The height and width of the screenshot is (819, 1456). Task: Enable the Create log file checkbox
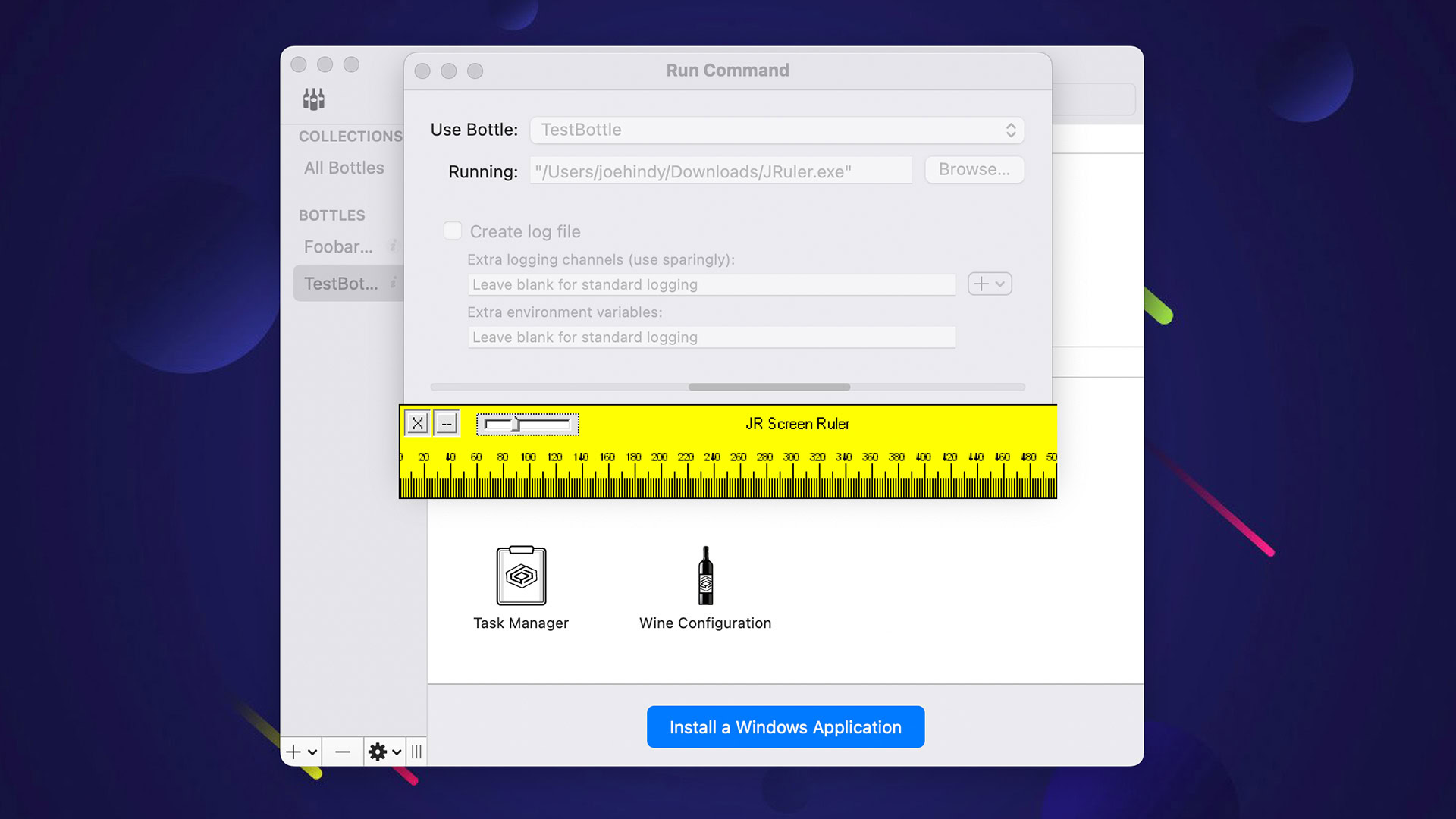point(453,231)
